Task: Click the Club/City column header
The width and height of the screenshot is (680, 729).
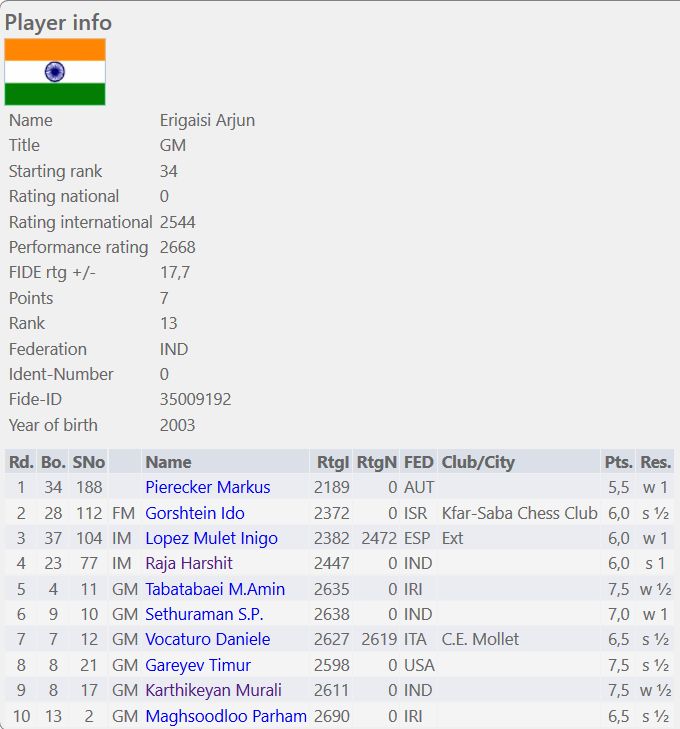Action: click(478, 462)
